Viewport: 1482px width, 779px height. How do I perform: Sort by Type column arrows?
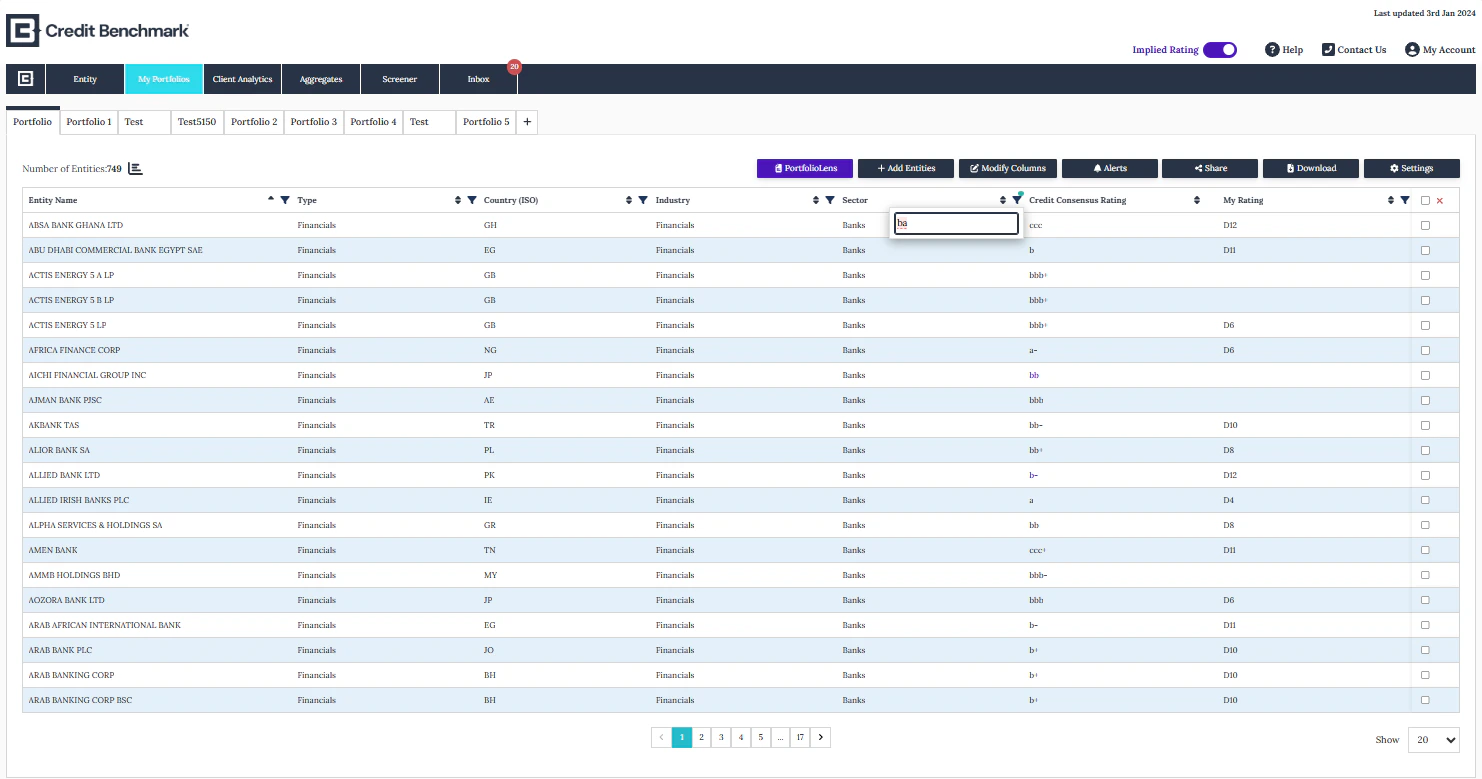click(x=458, y=200)
